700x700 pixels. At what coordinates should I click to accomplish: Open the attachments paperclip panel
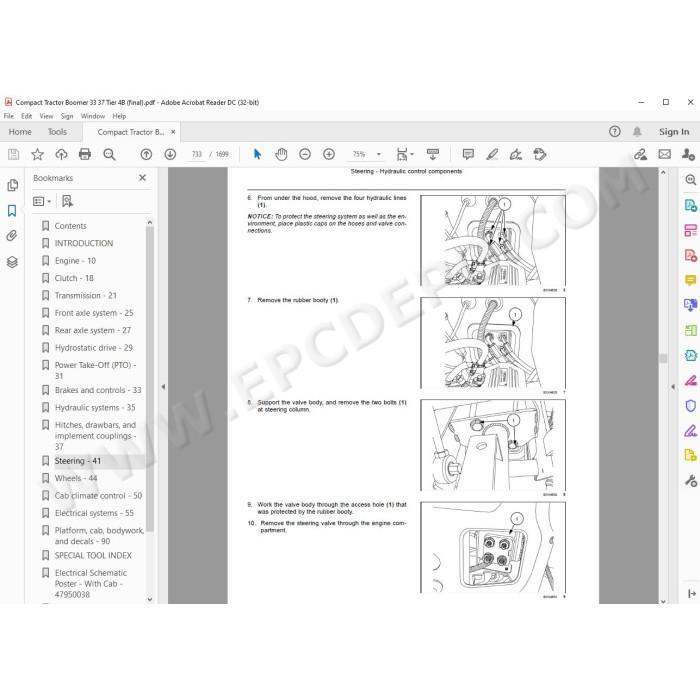(12, 236)
